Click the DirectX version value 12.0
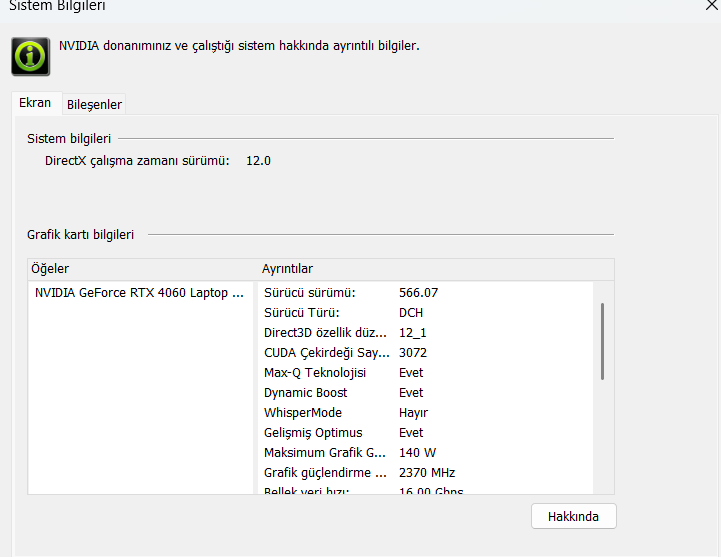Image resolution: width=721 pixels, height=557 pixels. [258, 161]
